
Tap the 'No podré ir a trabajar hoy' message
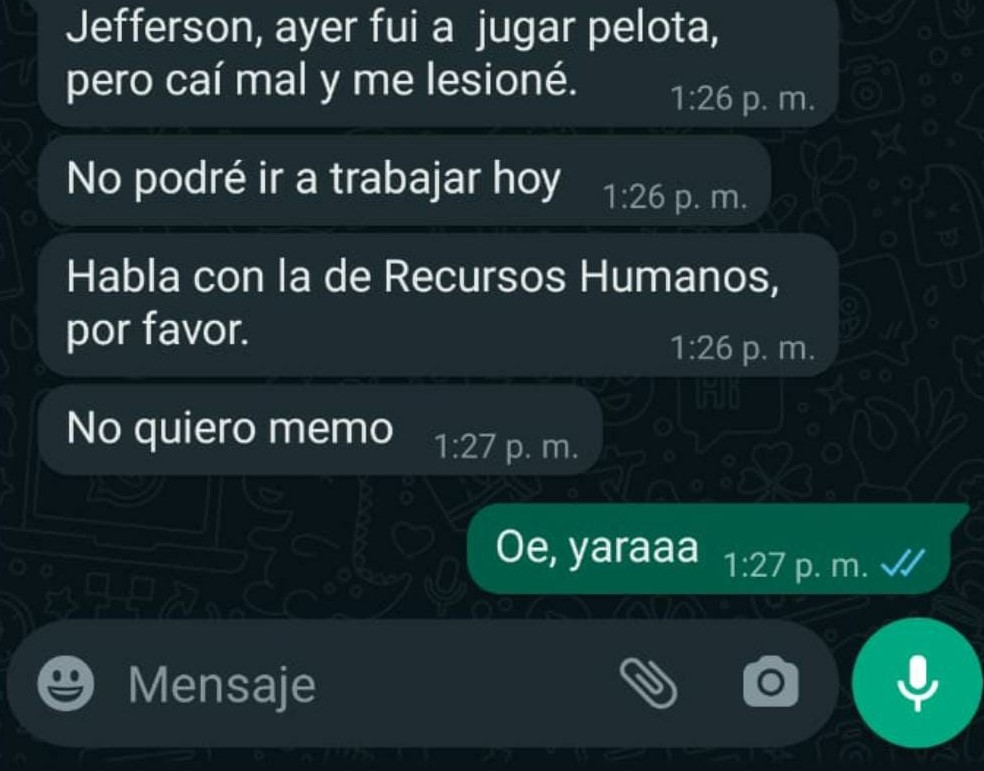(x=404, y=181)
